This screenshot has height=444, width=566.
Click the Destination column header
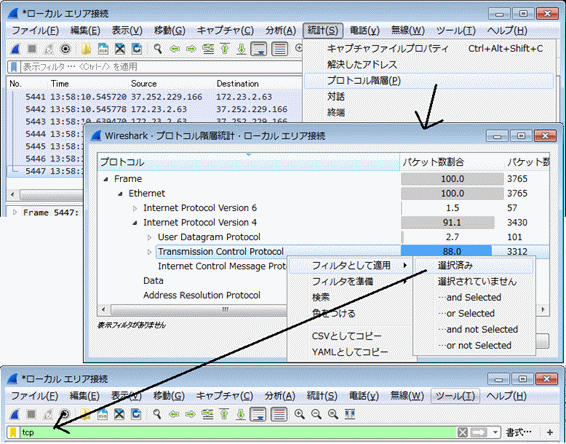[257, 84]
